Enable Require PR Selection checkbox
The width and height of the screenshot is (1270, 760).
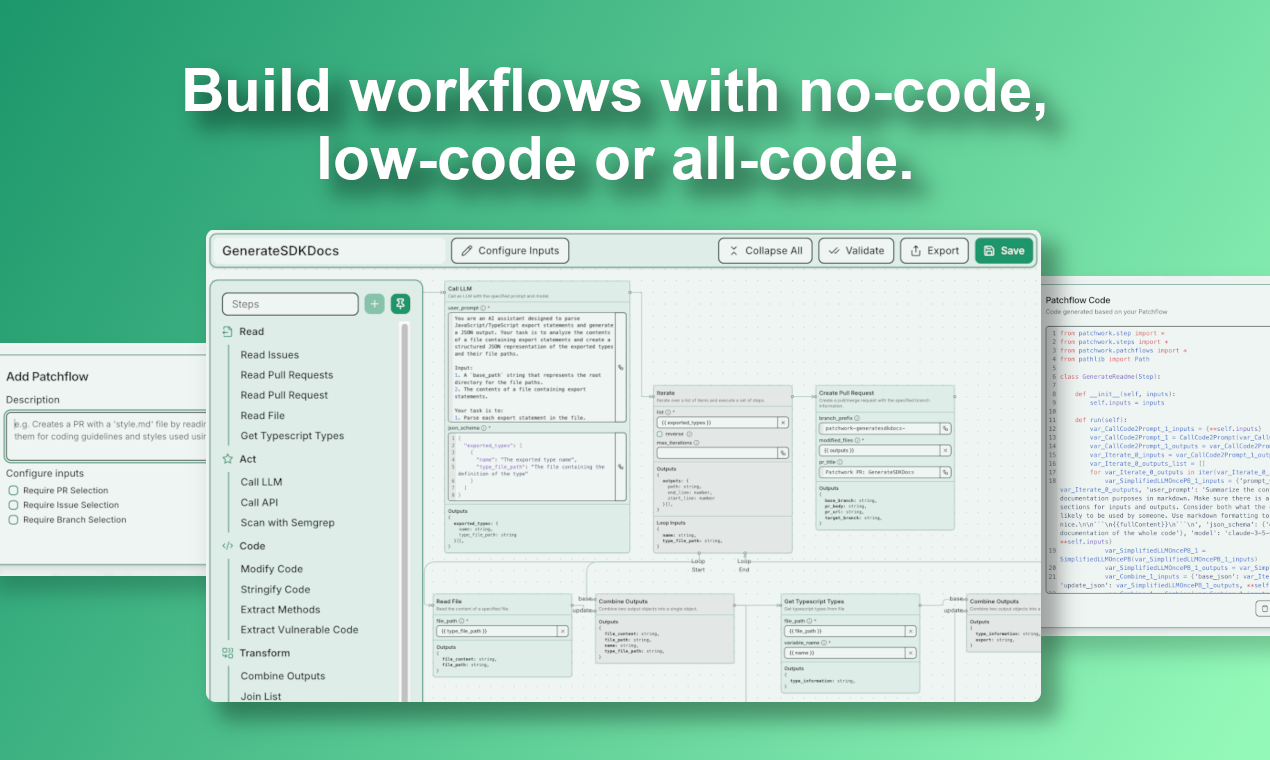[x=13, y=490]
